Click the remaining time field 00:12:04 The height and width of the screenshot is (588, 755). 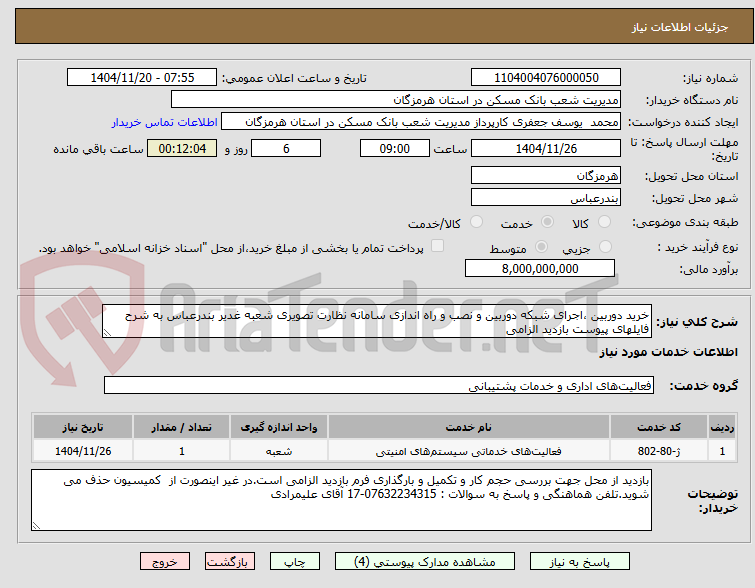pos(182,148)
